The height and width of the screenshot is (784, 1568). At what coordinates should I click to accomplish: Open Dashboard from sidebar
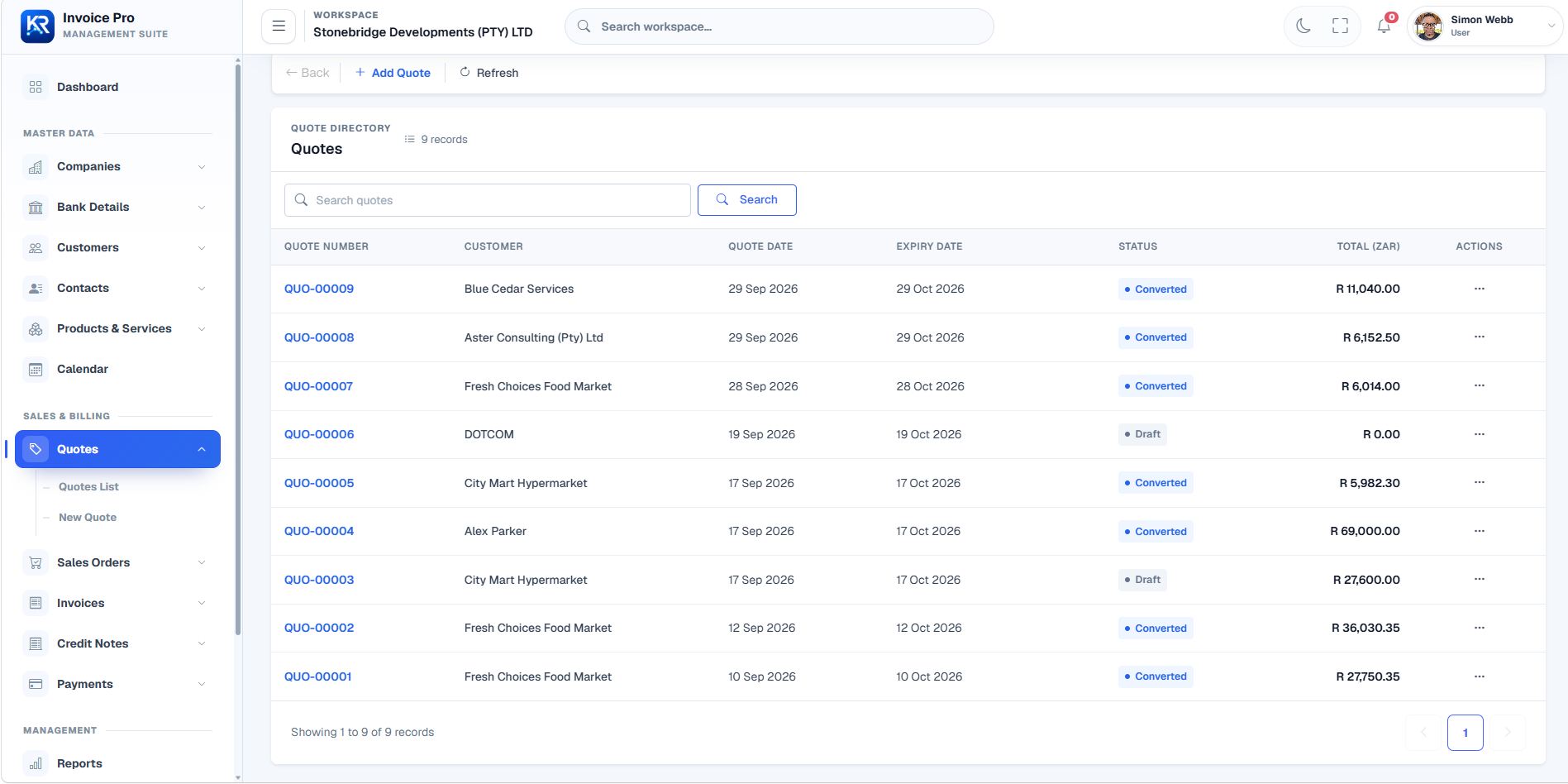(x=117, y=87)
